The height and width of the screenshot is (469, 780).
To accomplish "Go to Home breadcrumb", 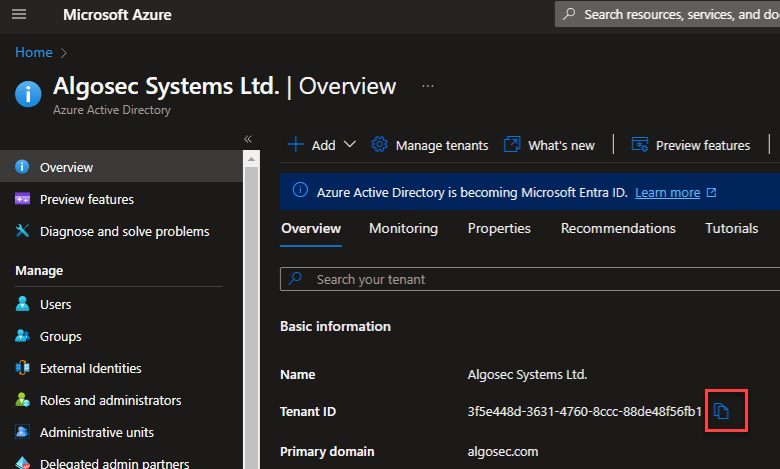I will (x=34, y=52).
